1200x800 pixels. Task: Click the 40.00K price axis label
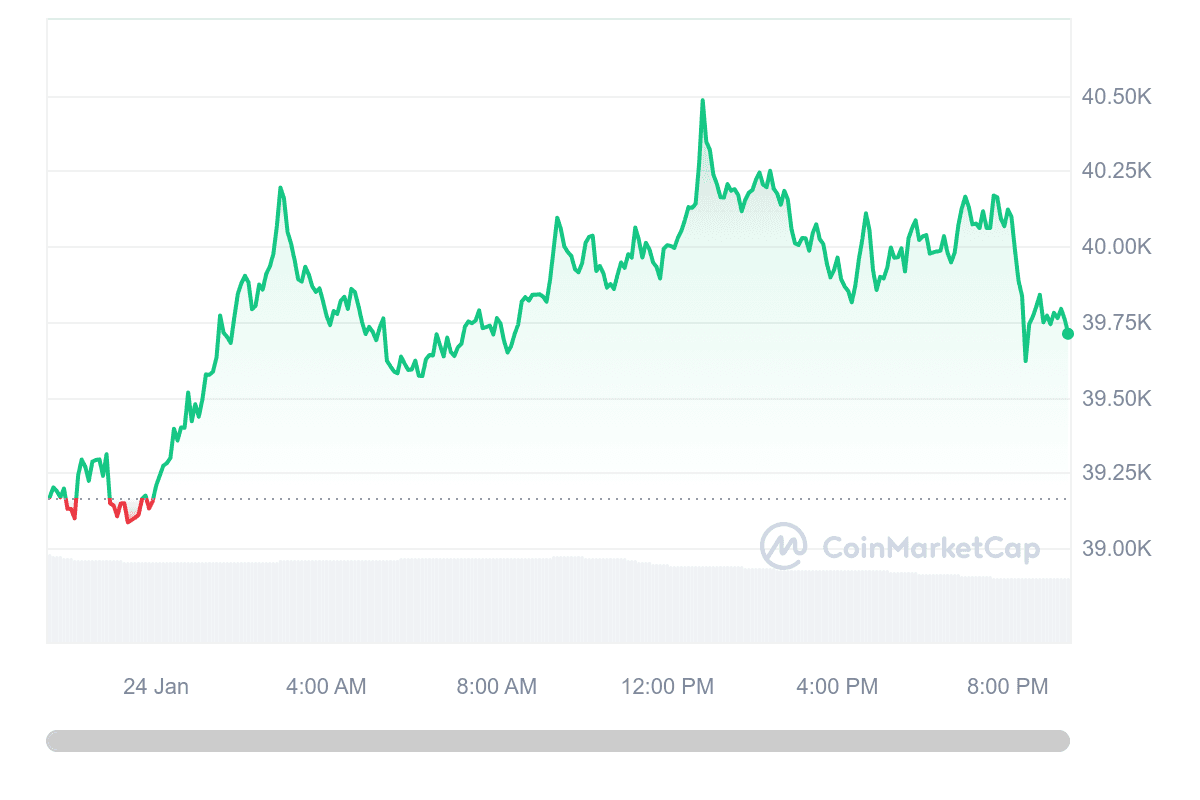tap(1116, 247)
